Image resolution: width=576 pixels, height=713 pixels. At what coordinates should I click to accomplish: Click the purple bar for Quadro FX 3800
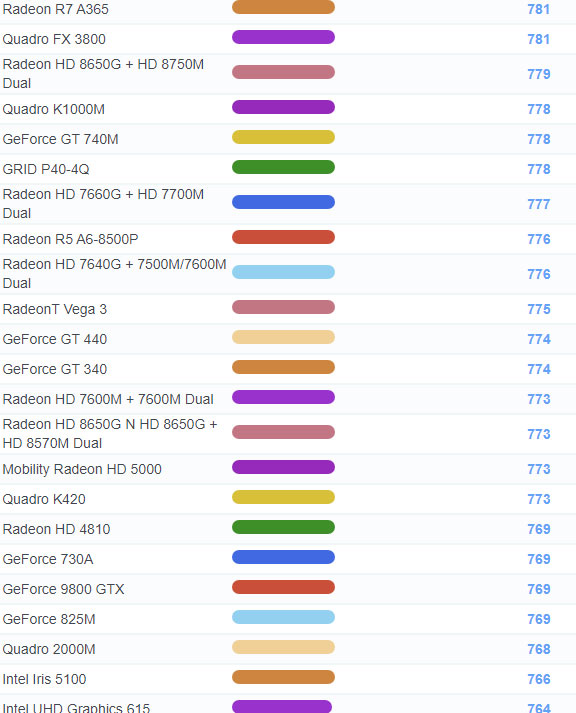click(x=283, y=37)
